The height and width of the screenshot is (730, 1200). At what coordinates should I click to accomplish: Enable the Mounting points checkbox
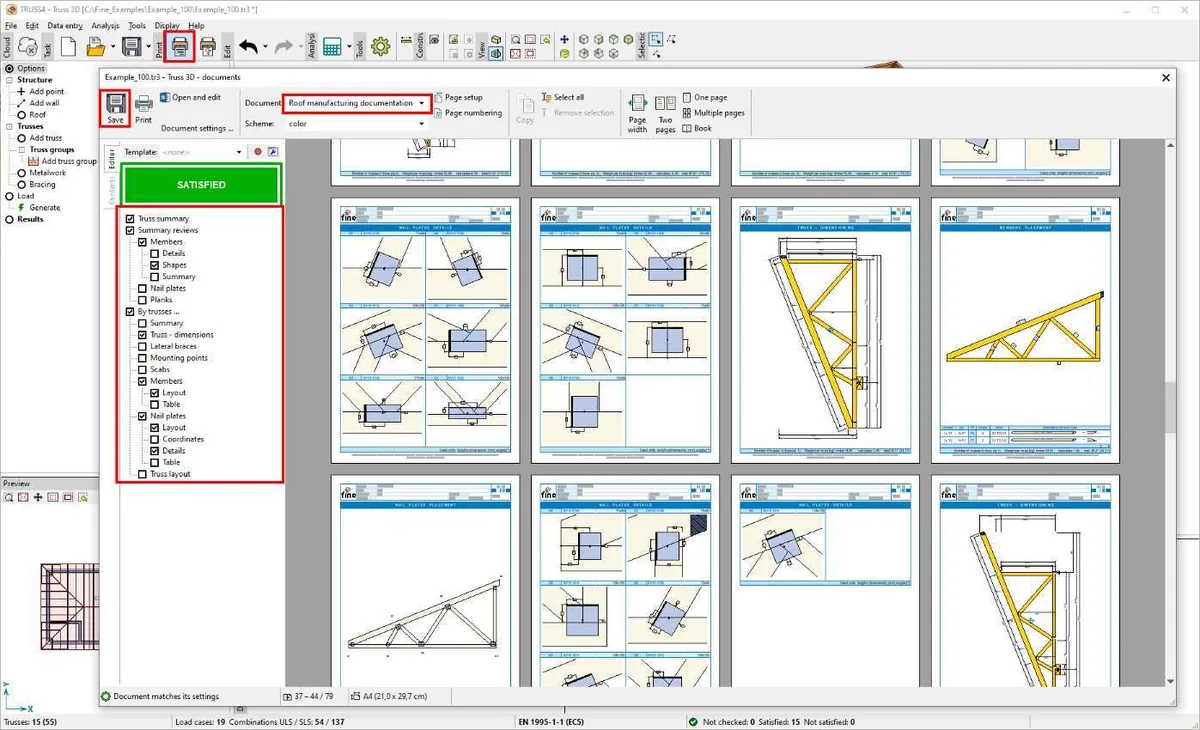[142, 358]
